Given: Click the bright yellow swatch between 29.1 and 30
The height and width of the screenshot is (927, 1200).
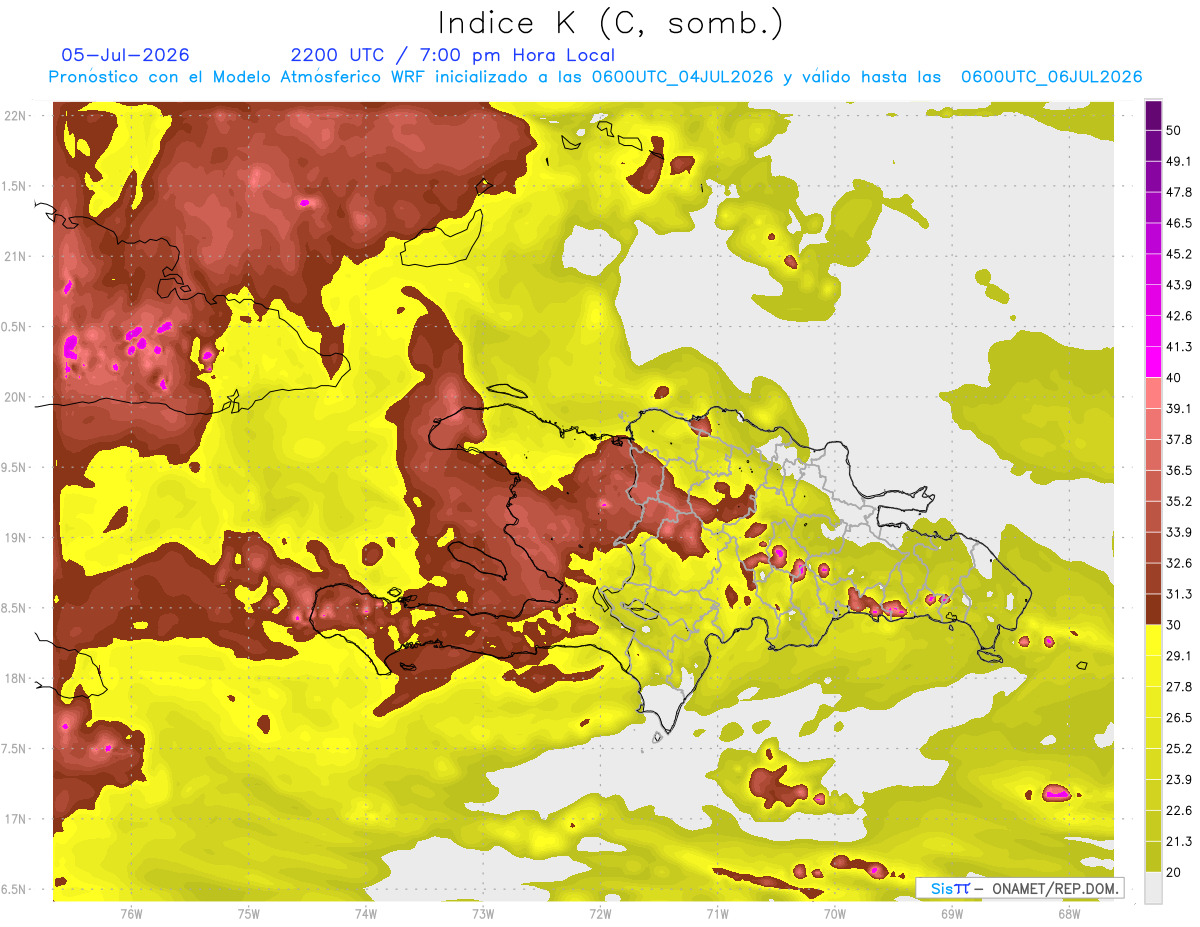Looking at the screenshot, I should click(x=1153, y=640).
